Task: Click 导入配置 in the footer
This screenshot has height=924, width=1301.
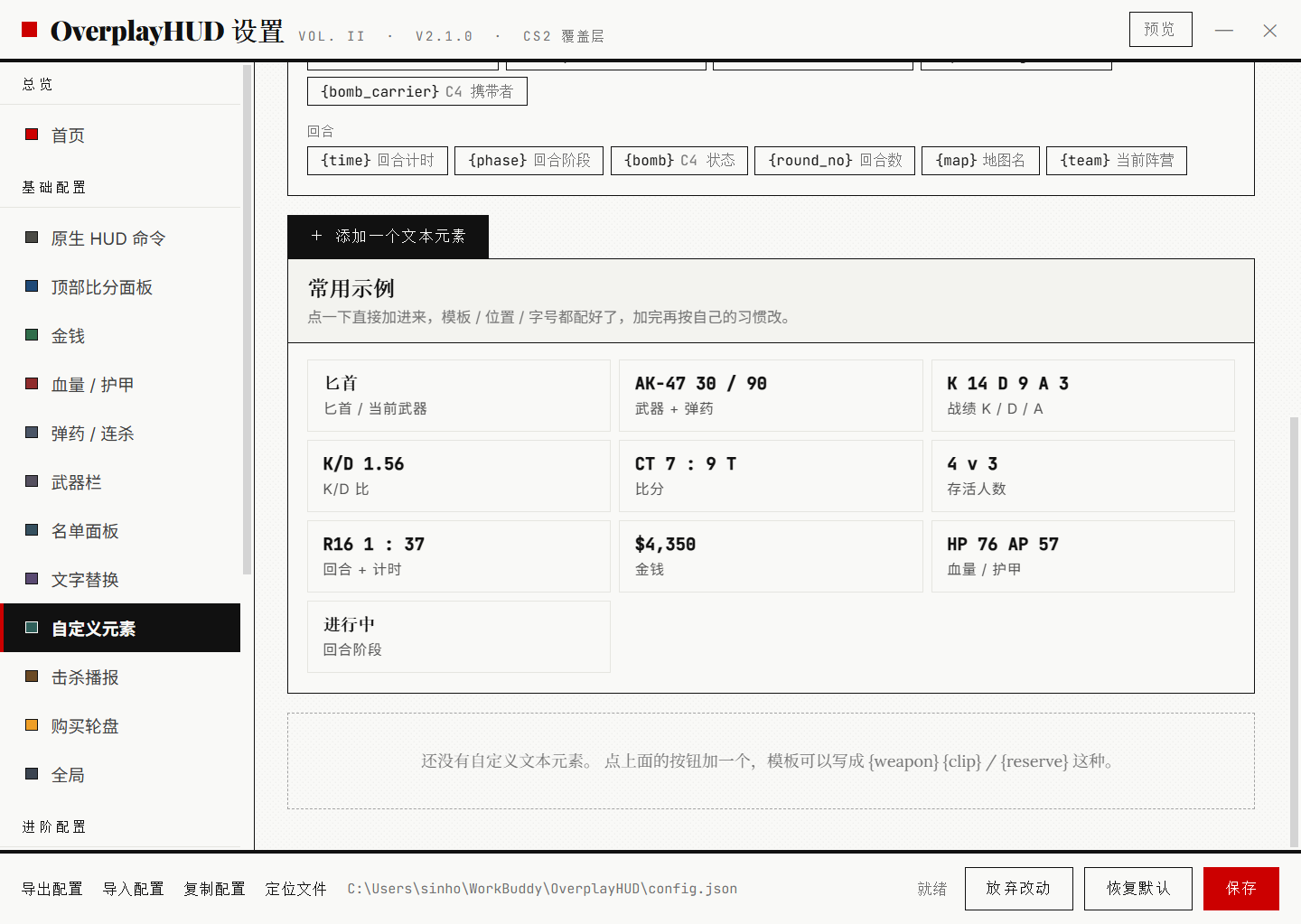Action: click(x=134, y=889)
